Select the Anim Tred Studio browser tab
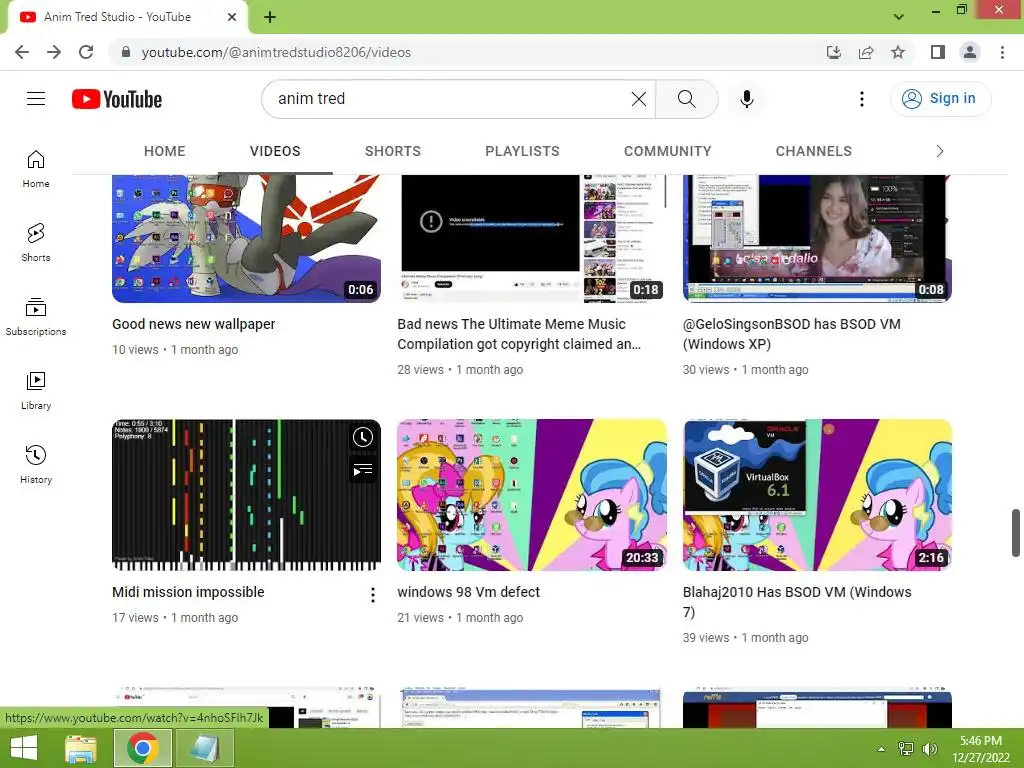This screenshot has height=768, width=1024. pos(128,17)
